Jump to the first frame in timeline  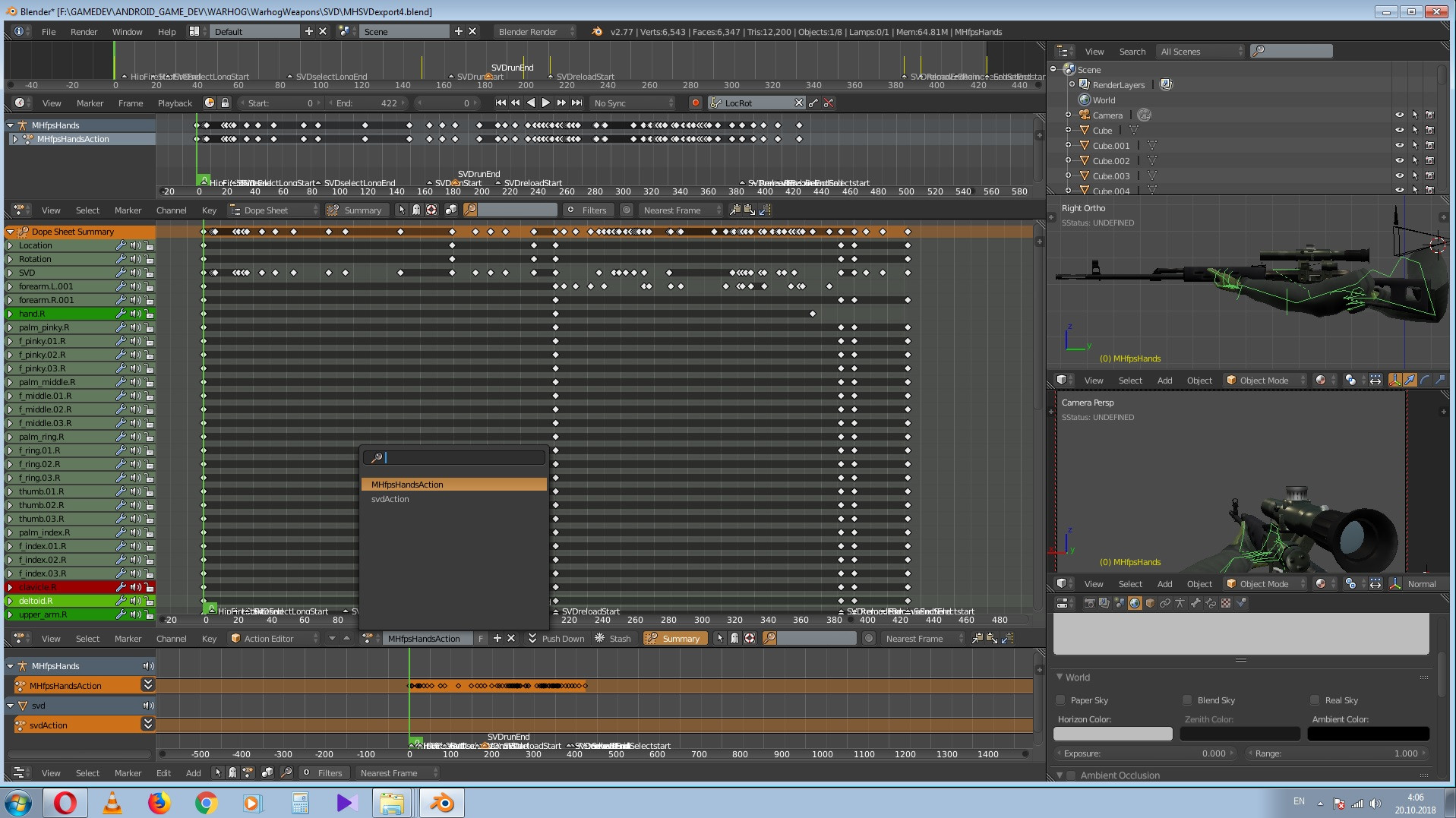pos(500,103)
